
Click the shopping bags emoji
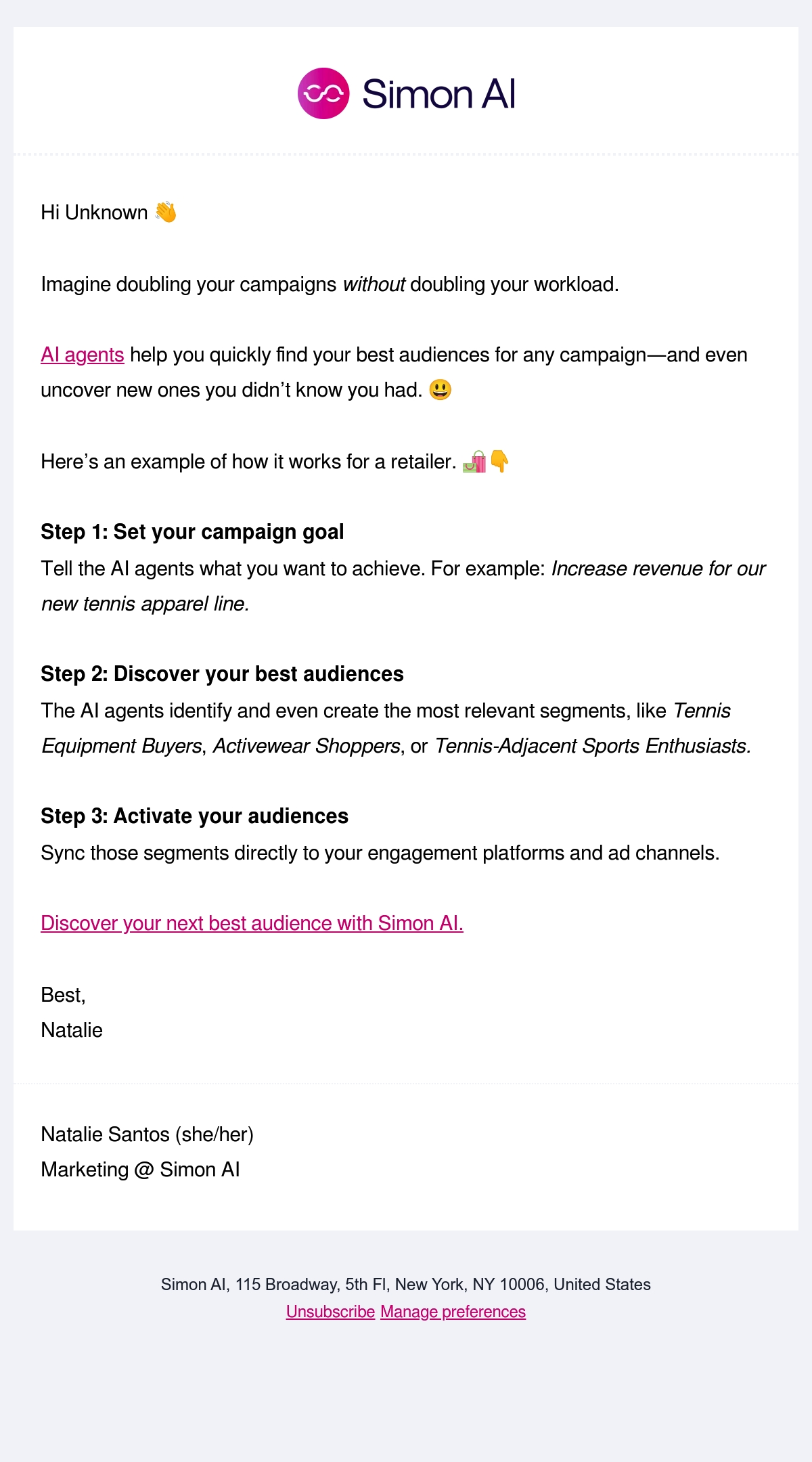474,462
